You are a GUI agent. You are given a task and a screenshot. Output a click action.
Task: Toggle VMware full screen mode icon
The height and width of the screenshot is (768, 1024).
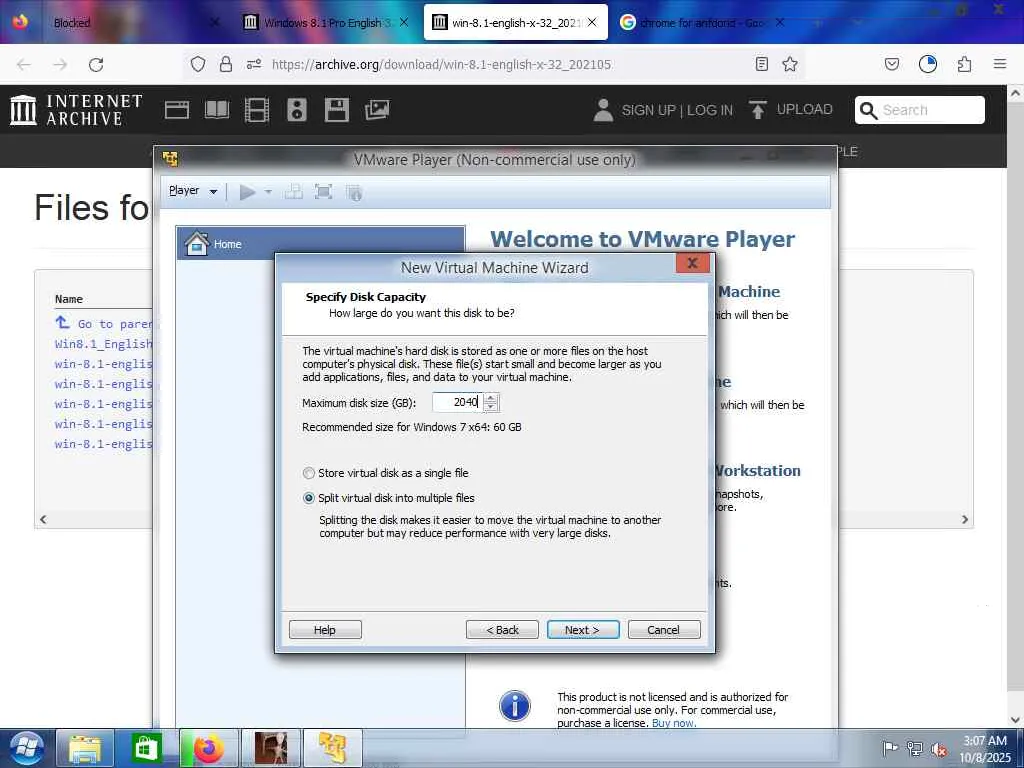click(x=323, y=192)
